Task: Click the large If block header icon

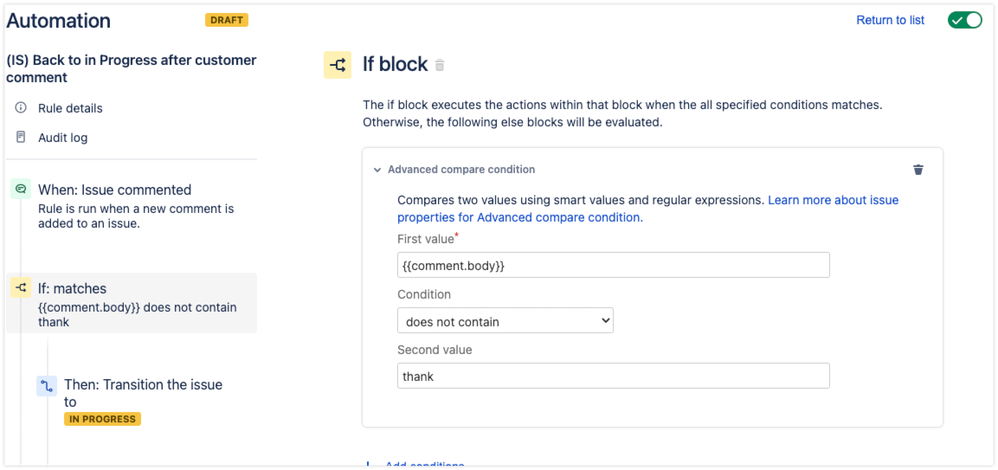Action: [337, 65]
